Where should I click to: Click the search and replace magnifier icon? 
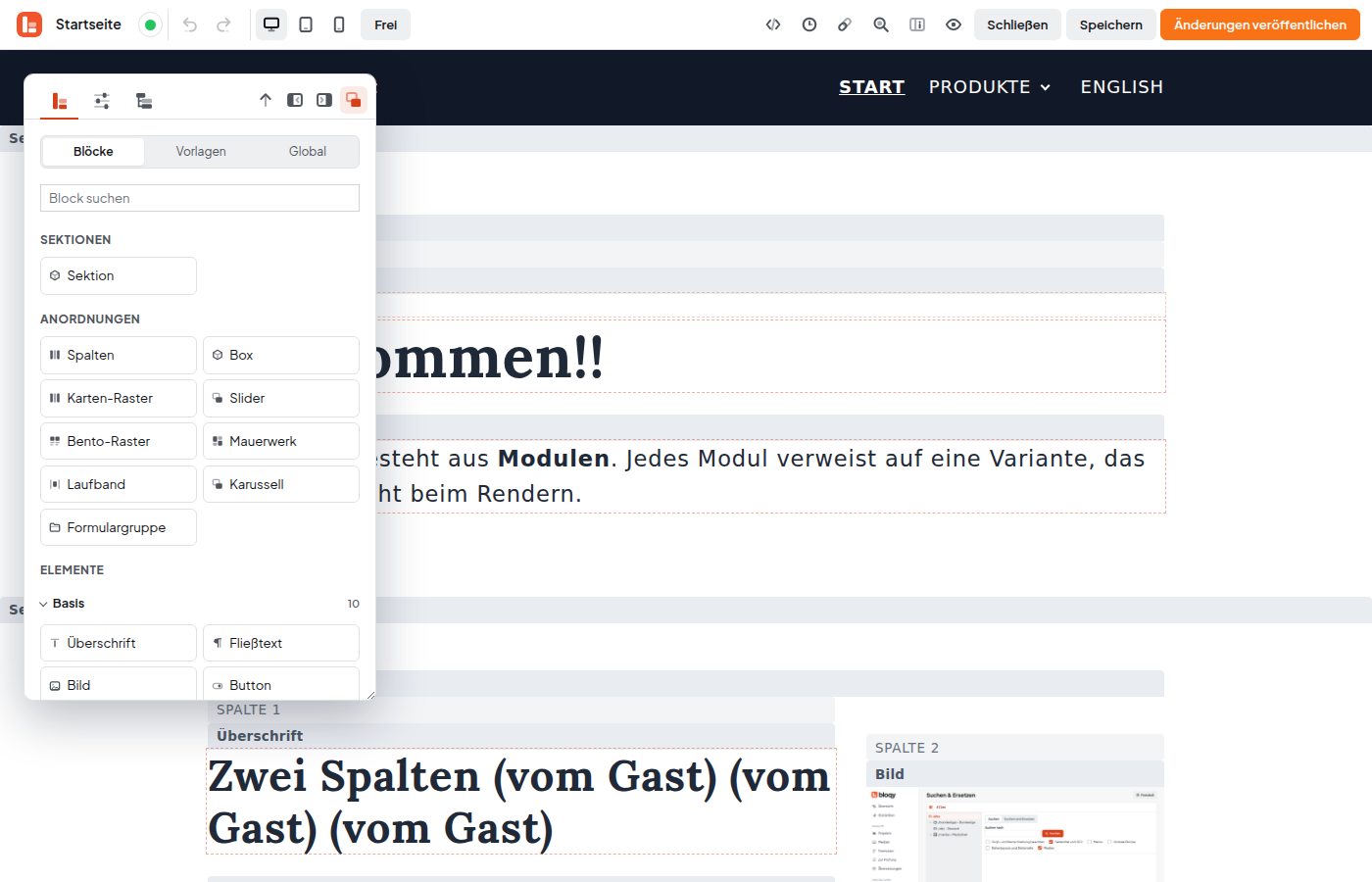click(881, 24)
